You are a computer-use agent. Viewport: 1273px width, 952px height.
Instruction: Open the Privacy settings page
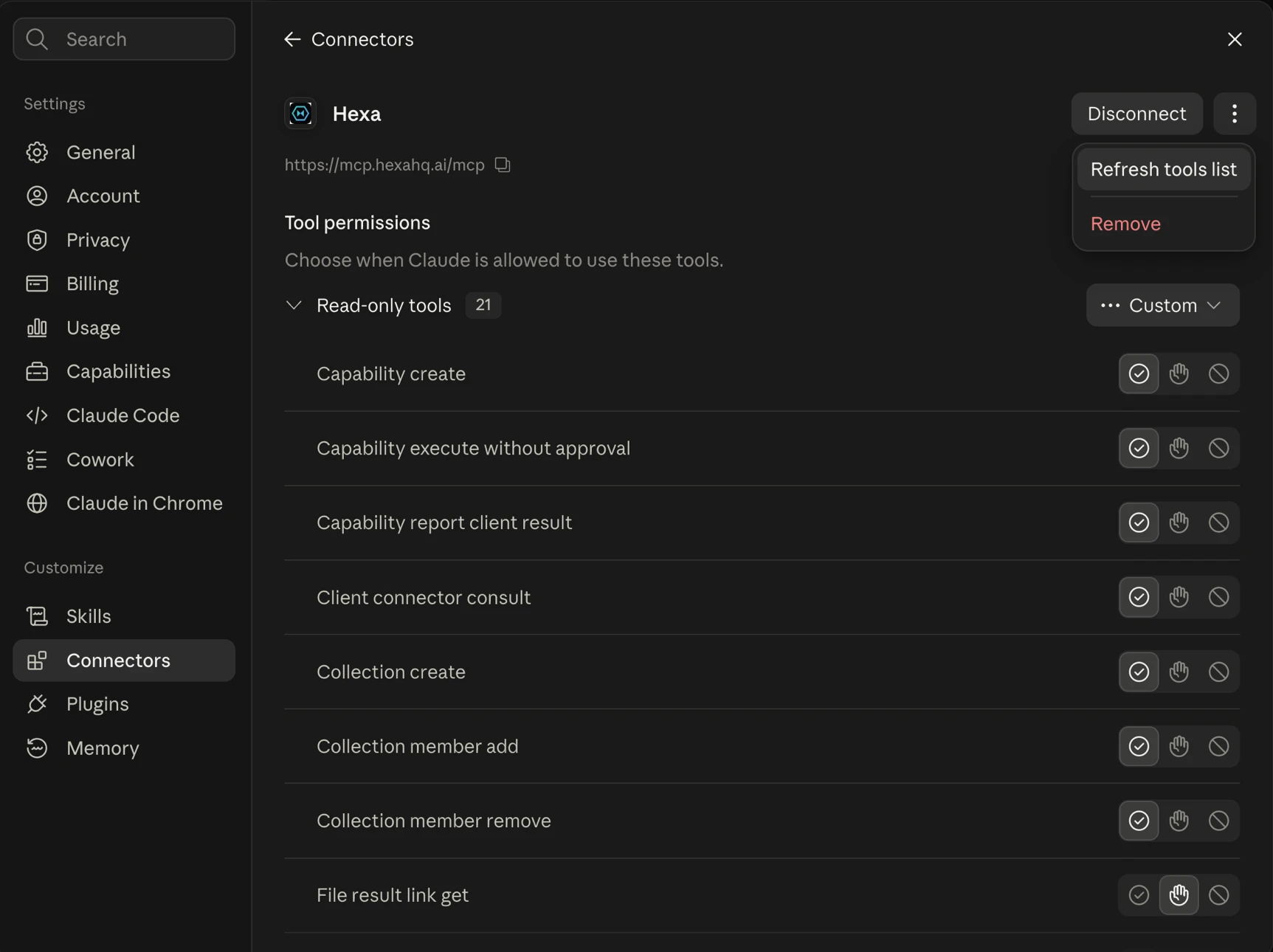[x=124, y=240]
